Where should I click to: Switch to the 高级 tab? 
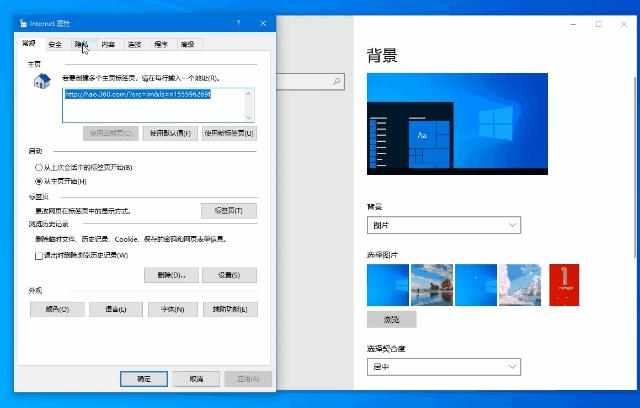coord(187,44)
